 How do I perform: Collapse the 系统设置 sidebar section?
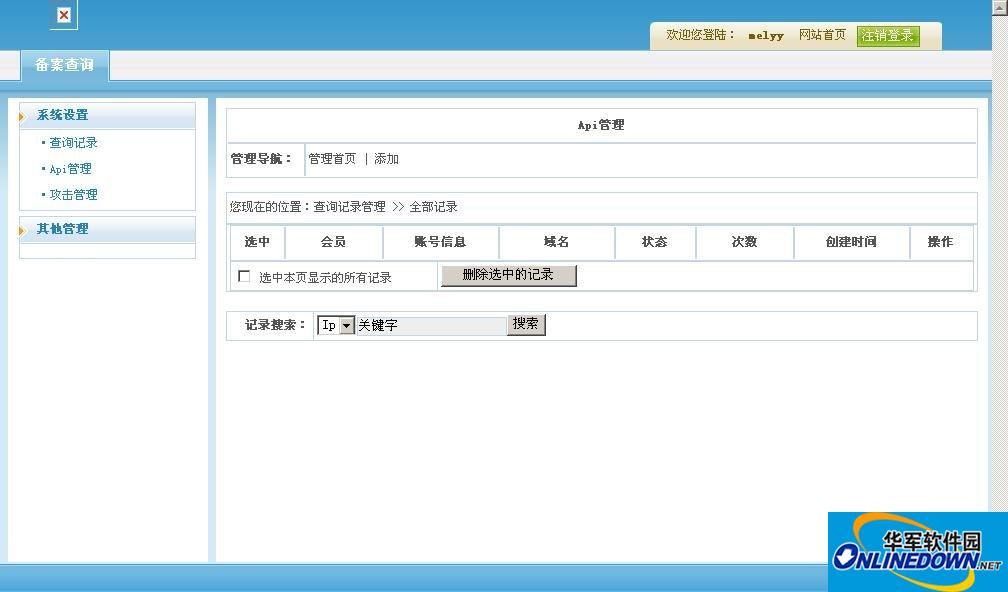pos(63,115)
